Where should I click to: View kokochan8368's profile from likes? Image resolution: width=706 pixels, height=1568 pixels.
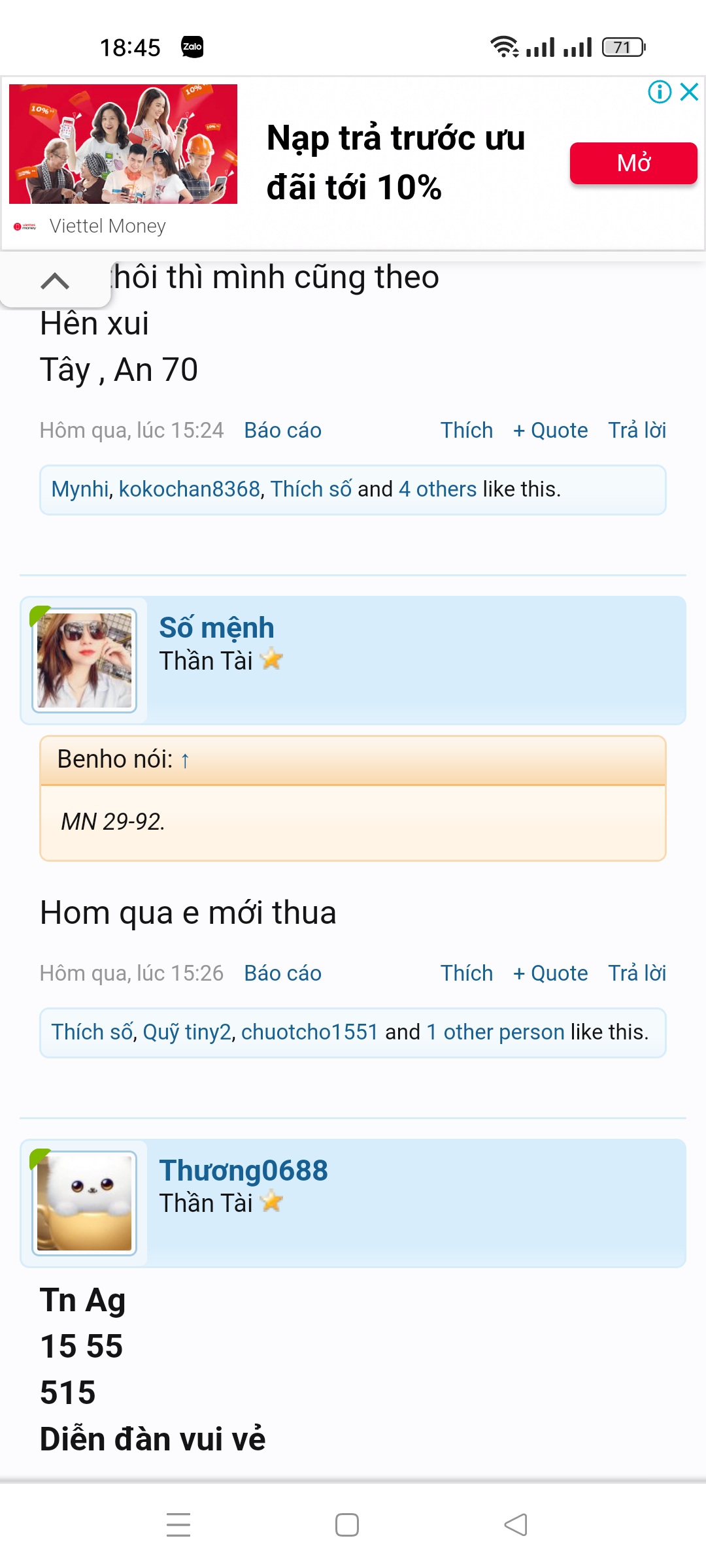coord(190,489)
